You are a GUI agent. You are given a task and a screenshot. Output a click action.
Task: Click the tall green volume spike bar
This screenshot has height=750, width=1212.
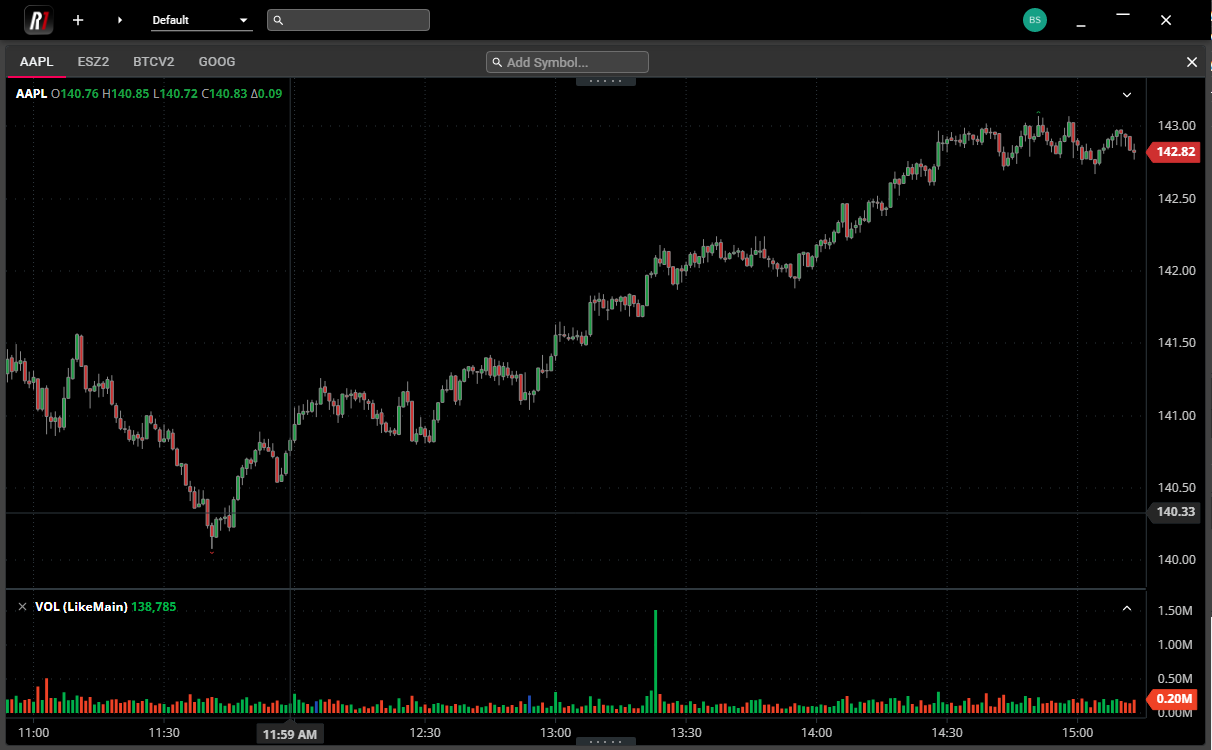[x=655, y=661]
